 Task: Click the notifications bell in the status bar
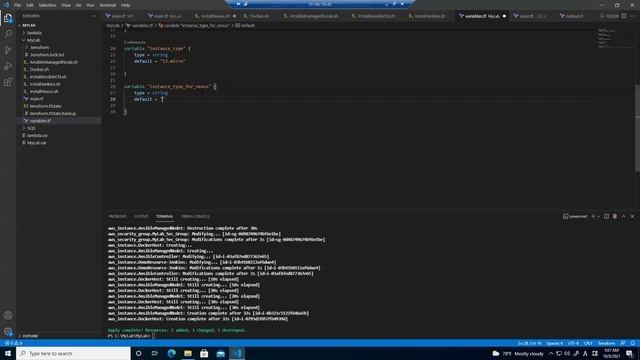point(632,343)
